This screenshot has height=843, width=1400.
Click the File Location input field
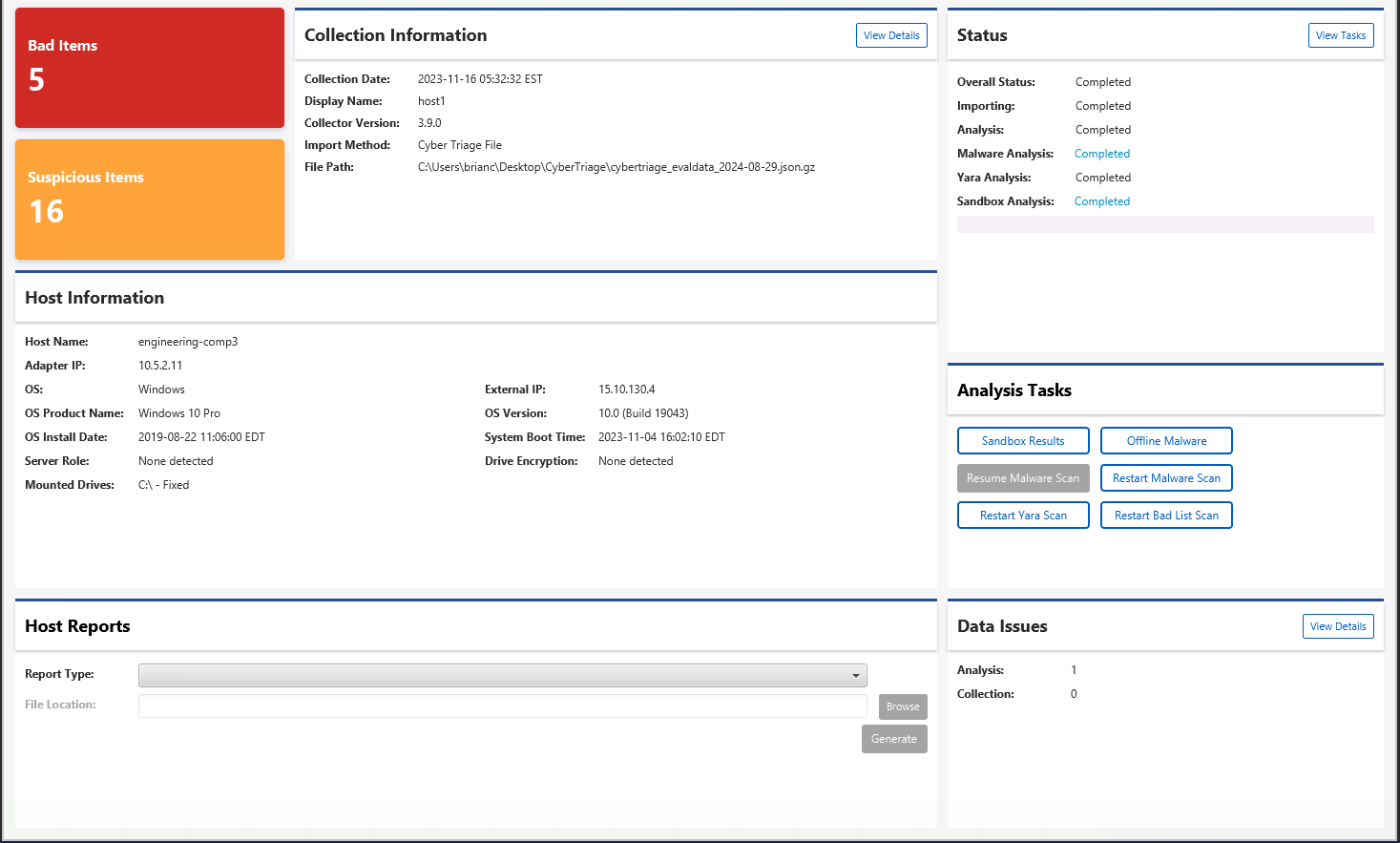(x=503, y=706)
